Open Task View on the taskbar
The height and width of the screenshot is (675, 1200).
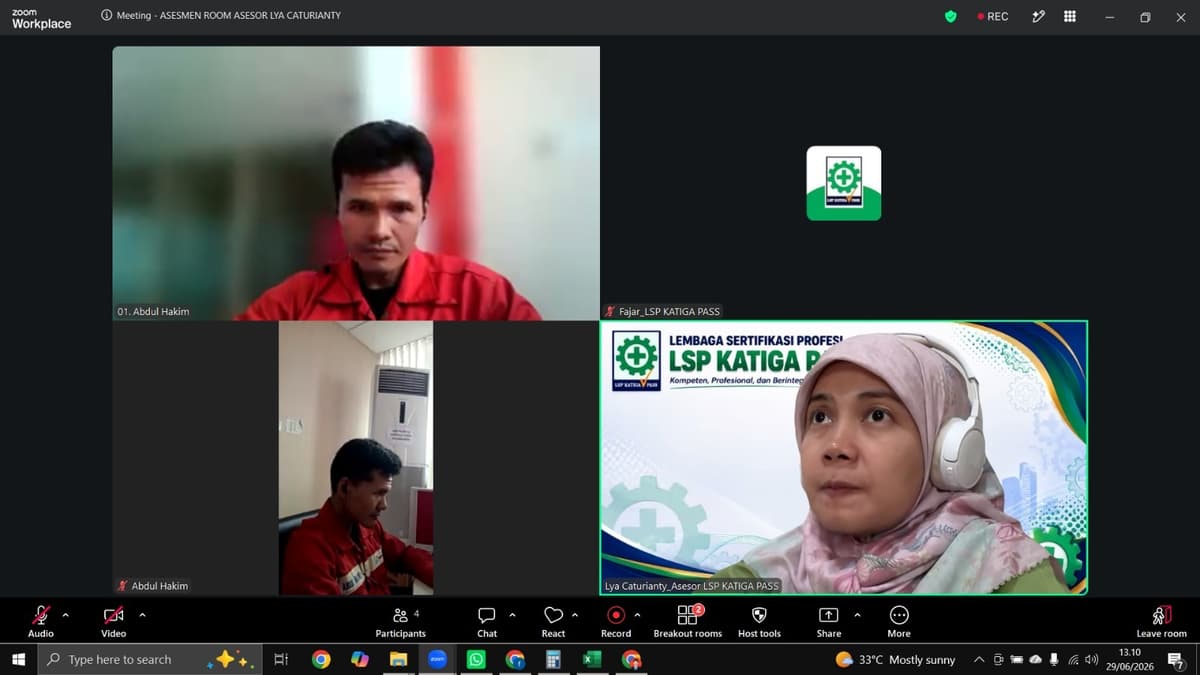coord(281,659)
